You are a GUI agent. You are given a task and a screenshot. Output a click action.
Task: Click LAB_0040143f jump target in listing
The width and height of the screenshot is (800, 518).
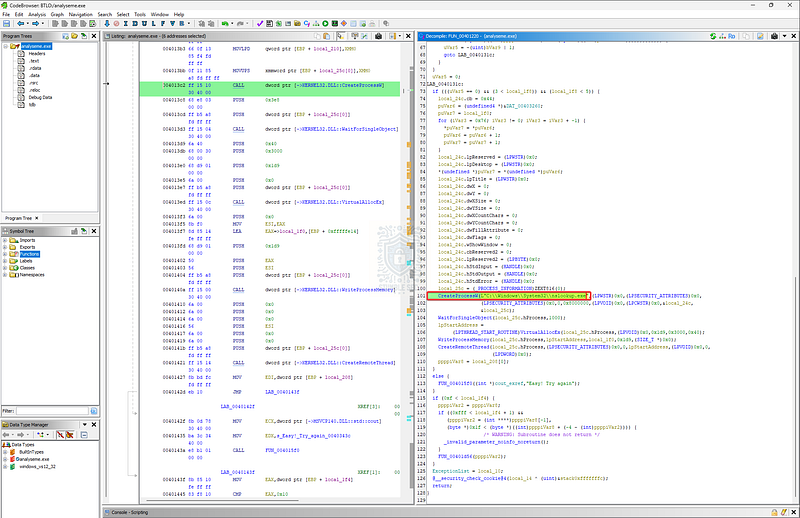pos(282,392)
